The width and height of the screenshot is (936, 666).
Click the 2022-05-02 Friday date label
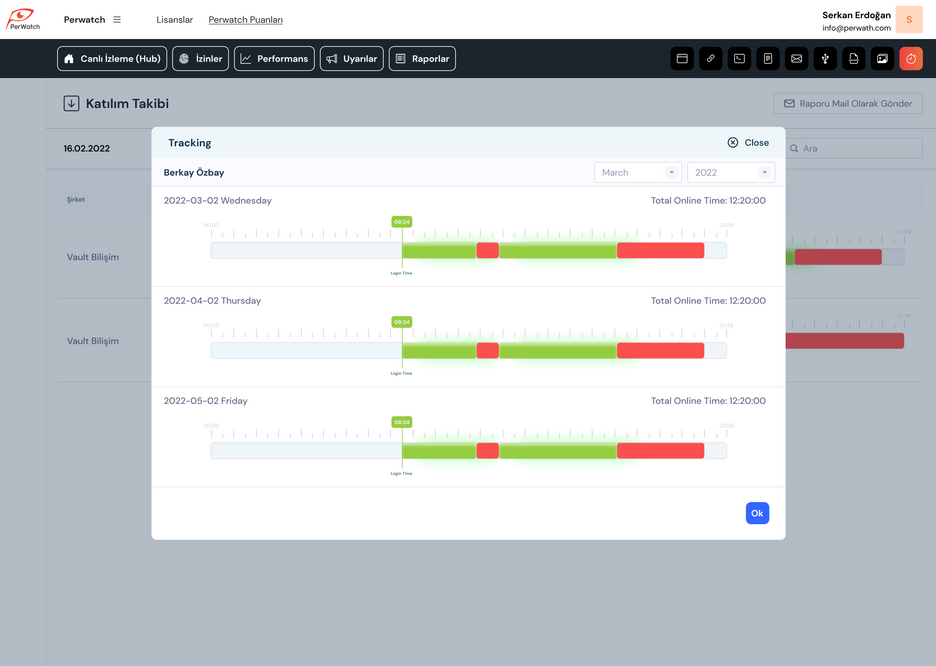pos(206,401)
